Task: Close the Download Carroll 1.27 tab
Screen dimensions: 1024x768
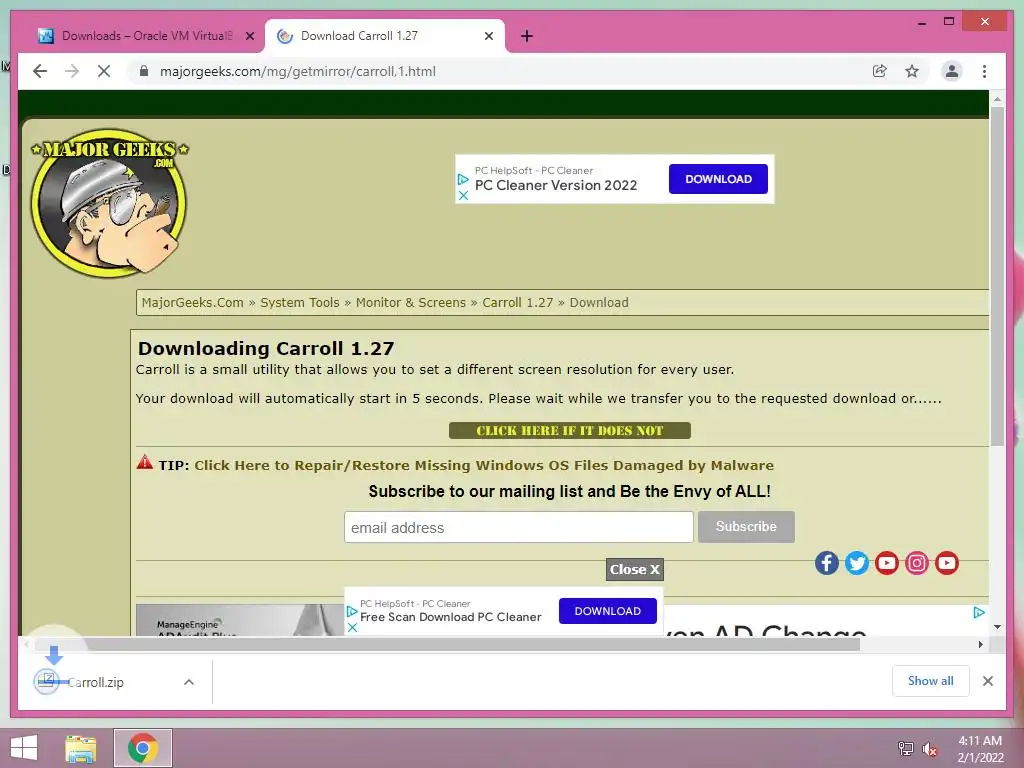Action: pos(488,36)
